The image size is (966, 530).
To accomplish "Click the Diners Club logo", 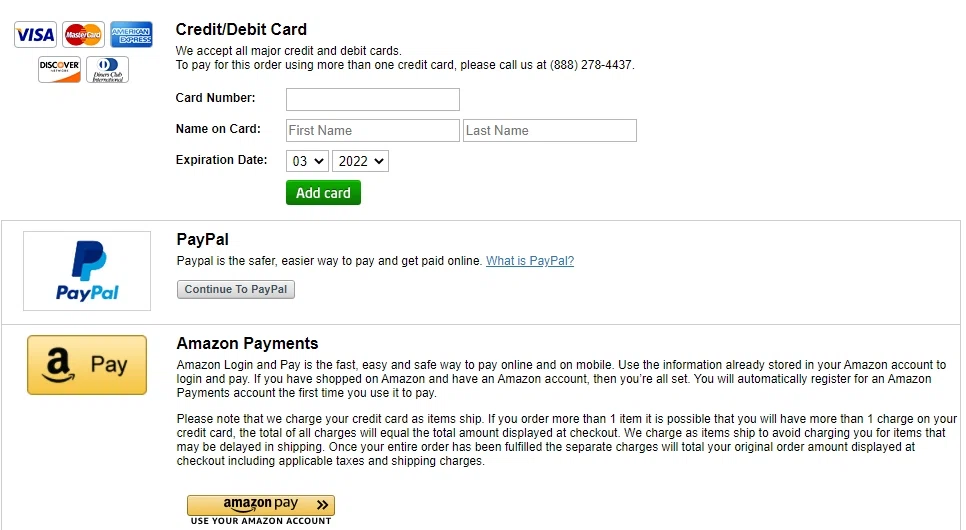I will click(107, 70).
